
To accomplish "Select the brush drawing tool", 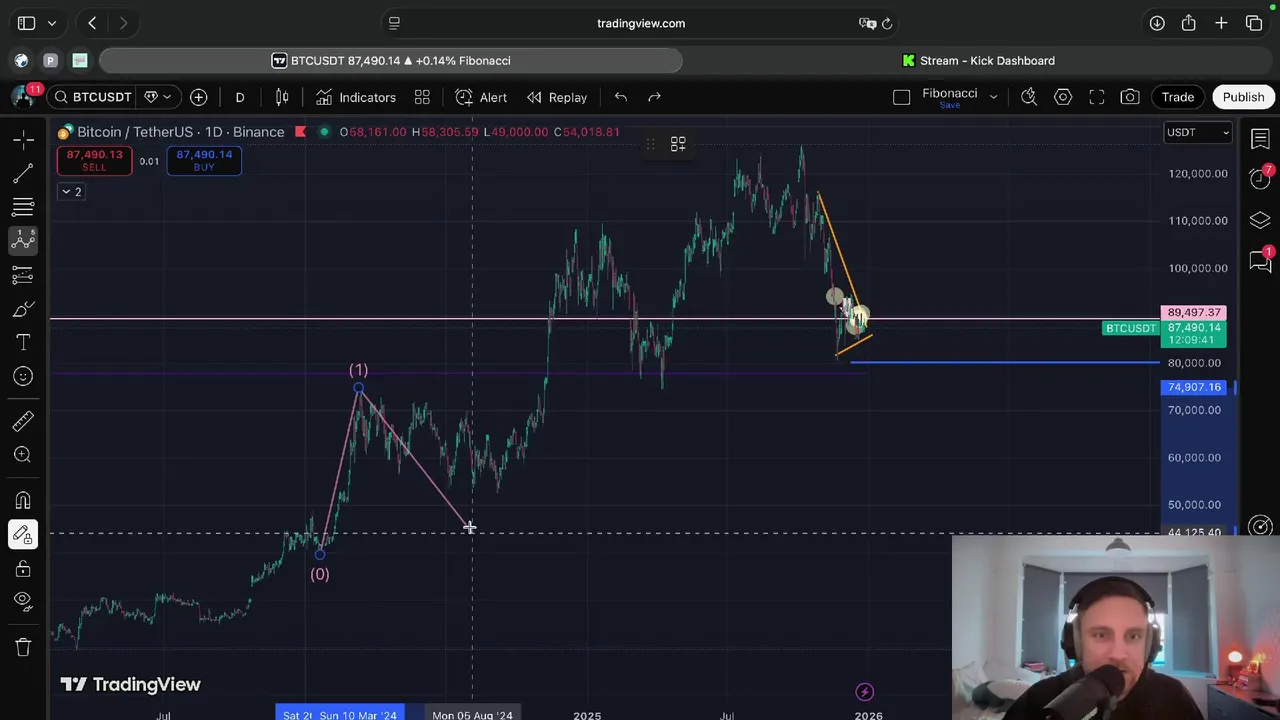I will point(23,309).
